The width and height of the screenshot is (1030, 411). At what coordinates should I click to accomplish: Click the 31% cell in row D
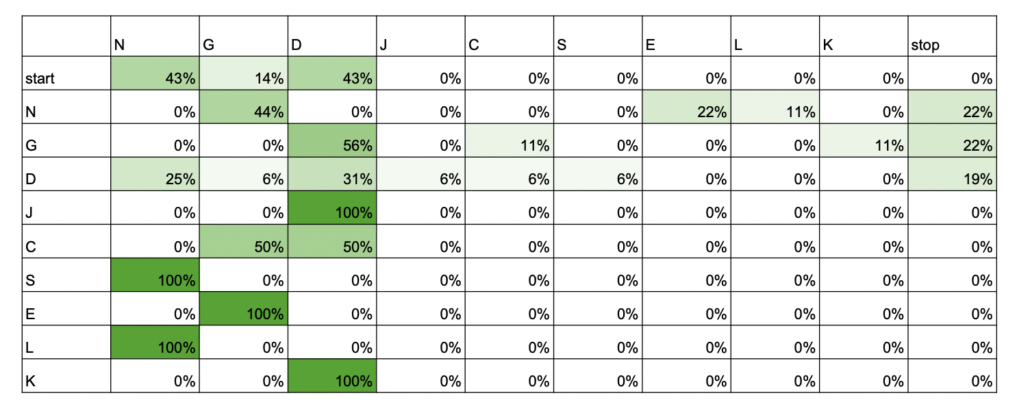332,179
